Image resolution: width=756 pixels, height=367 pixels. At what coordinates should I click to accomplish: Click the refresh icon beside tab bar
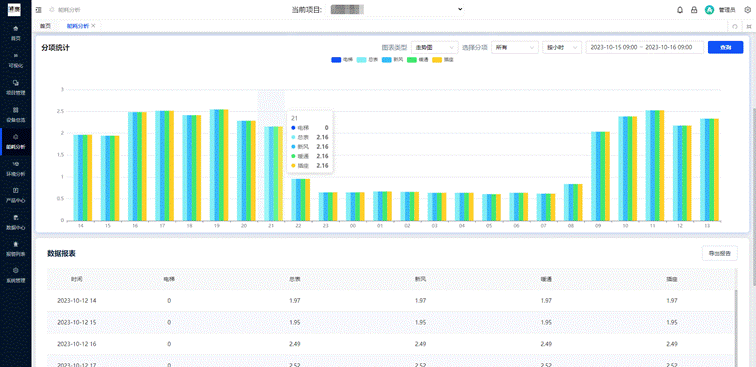pos(735,27)
